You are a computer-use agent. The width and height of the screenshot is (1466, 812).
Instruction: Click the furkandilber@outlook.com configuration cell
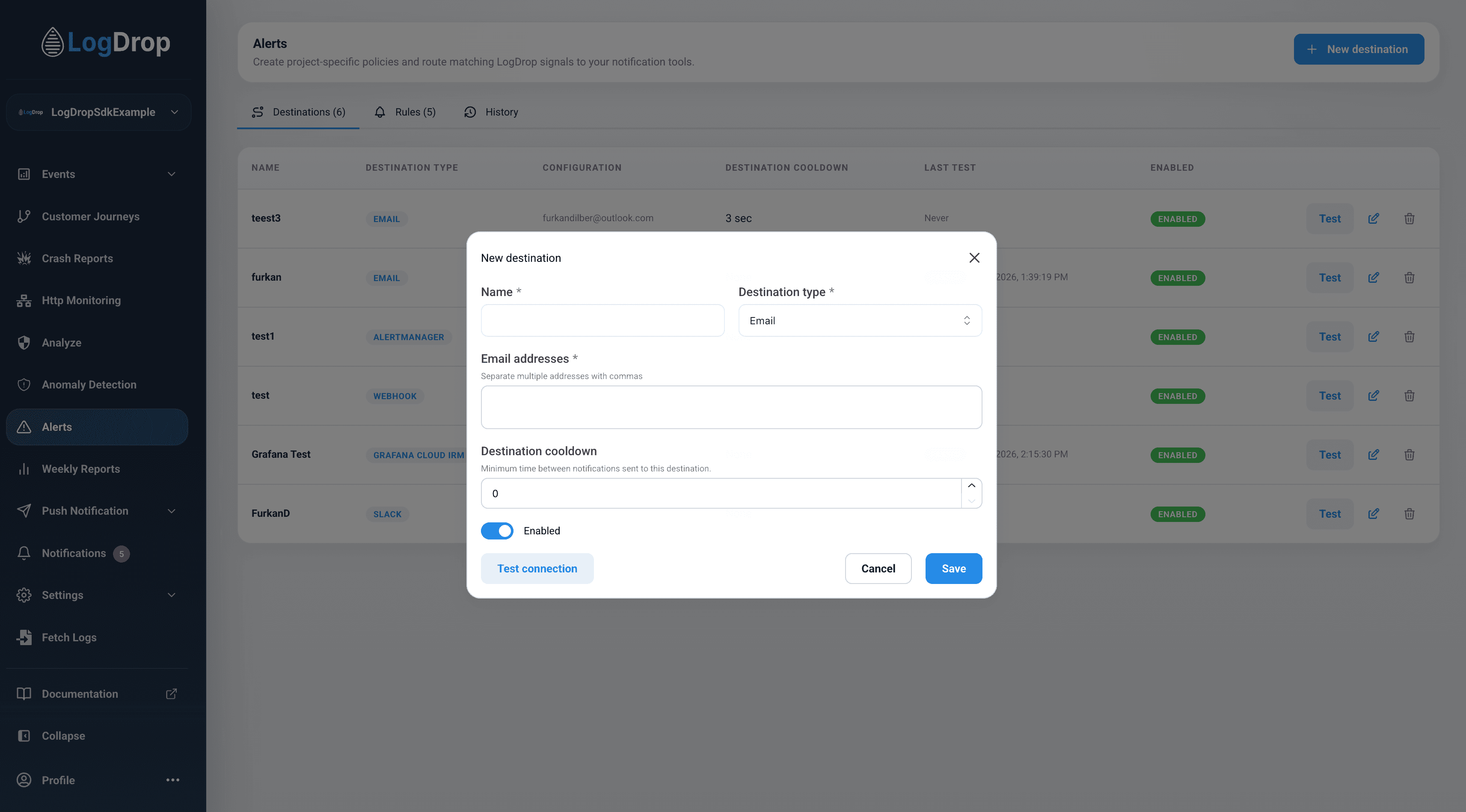597,218
